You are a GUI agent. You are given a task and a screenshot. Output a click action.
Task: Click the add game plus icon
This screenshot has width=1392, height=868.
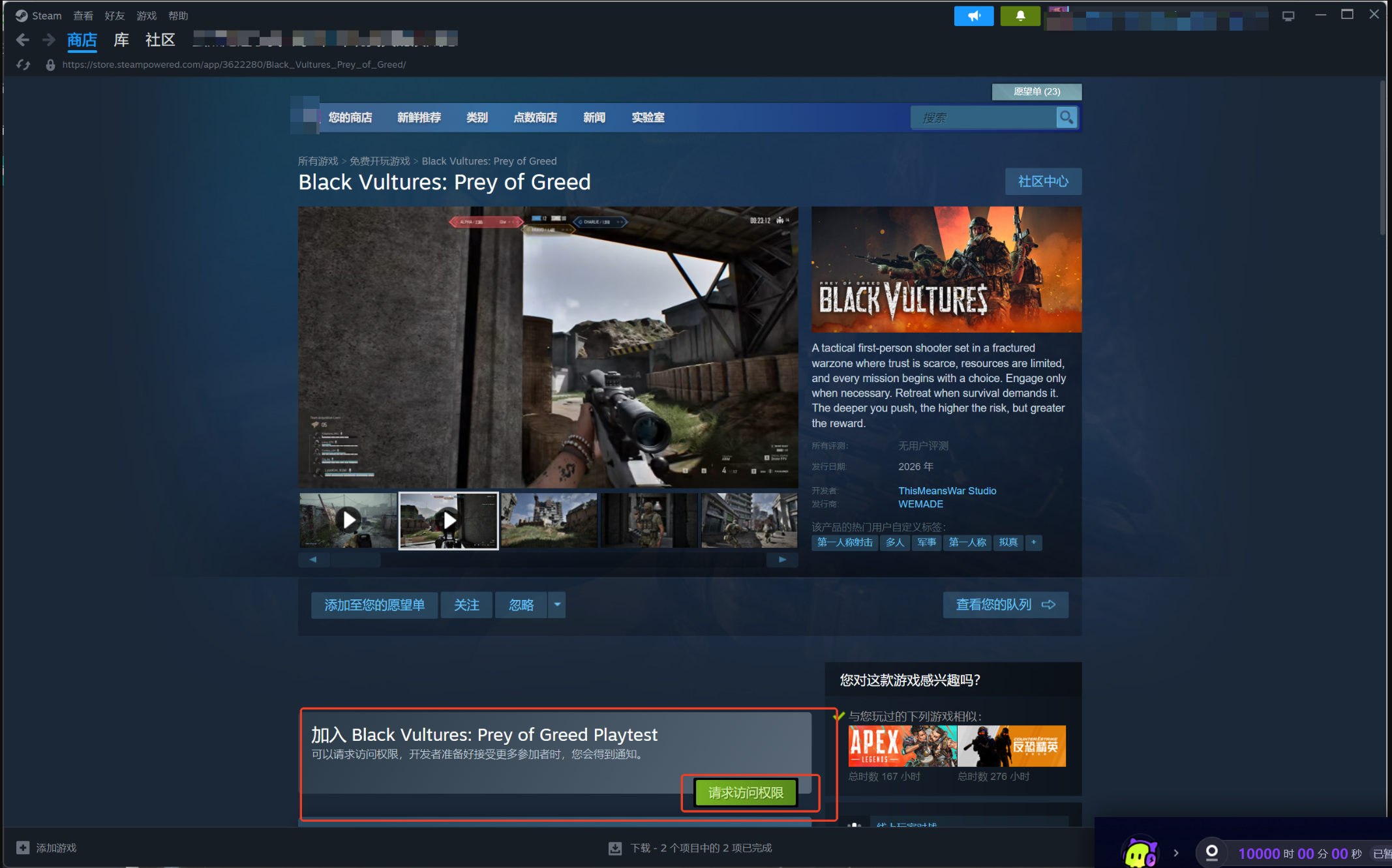coord(23,848)
